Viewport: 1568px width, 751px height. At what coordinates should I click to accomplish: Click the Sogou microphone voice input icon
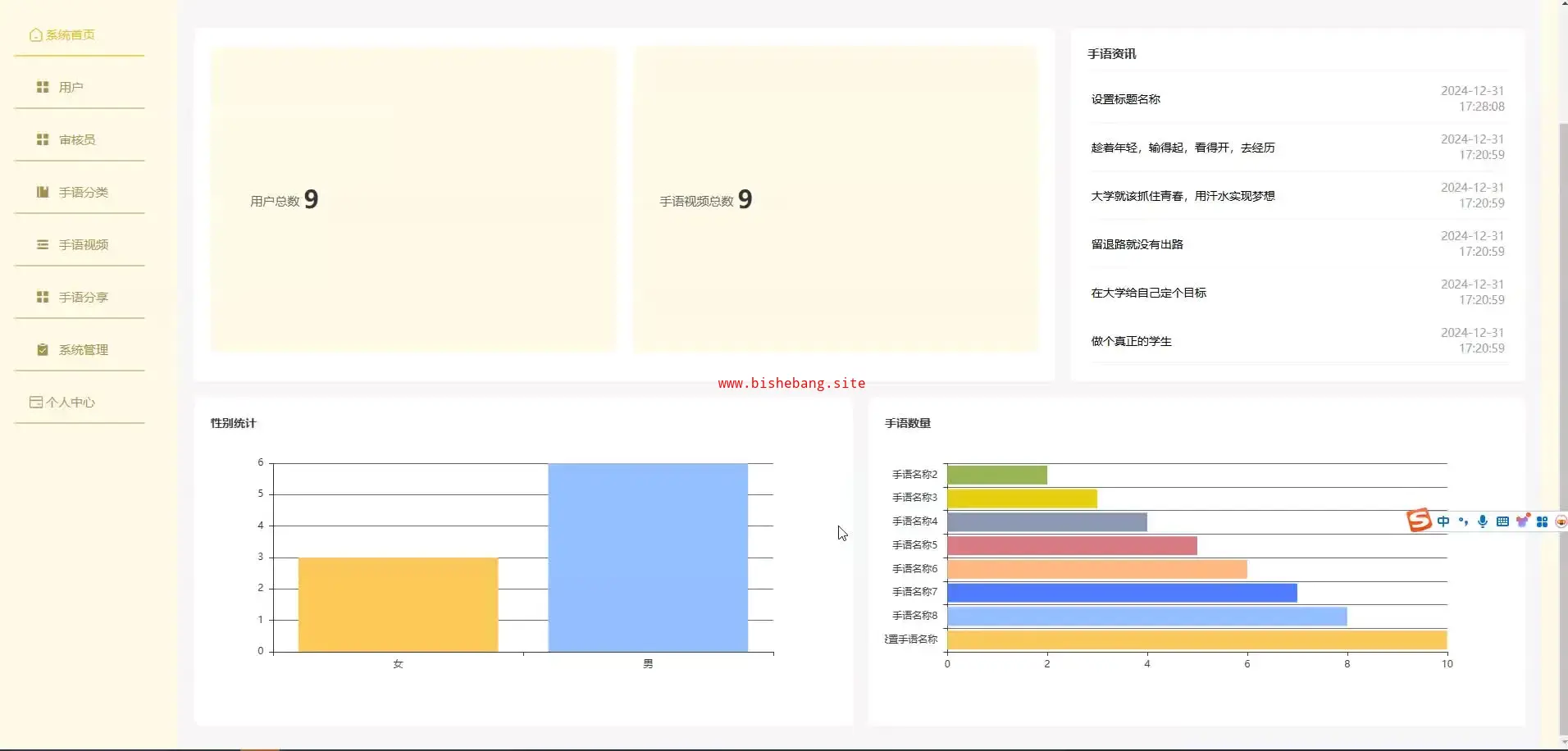tap(1483, 521)
